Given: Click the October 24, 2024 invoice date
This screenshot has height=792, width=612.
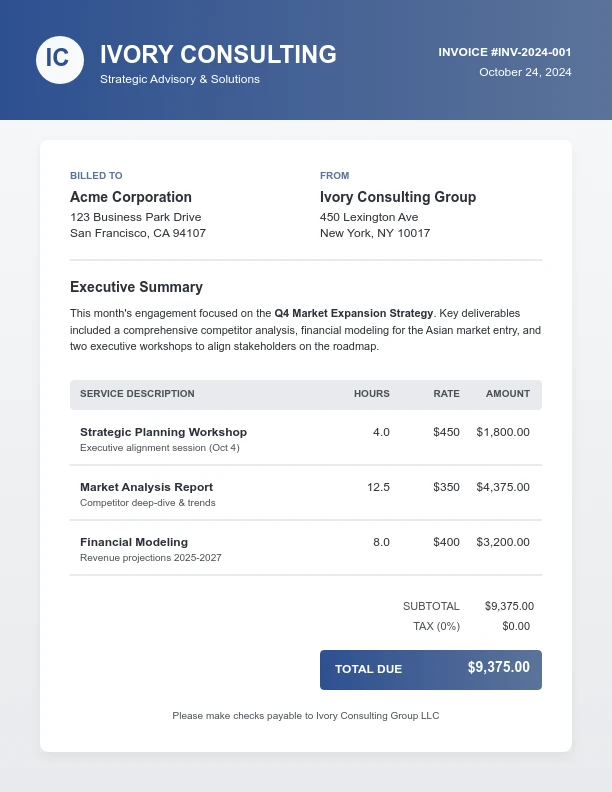Looking at the screenshot, I should 525,72.
